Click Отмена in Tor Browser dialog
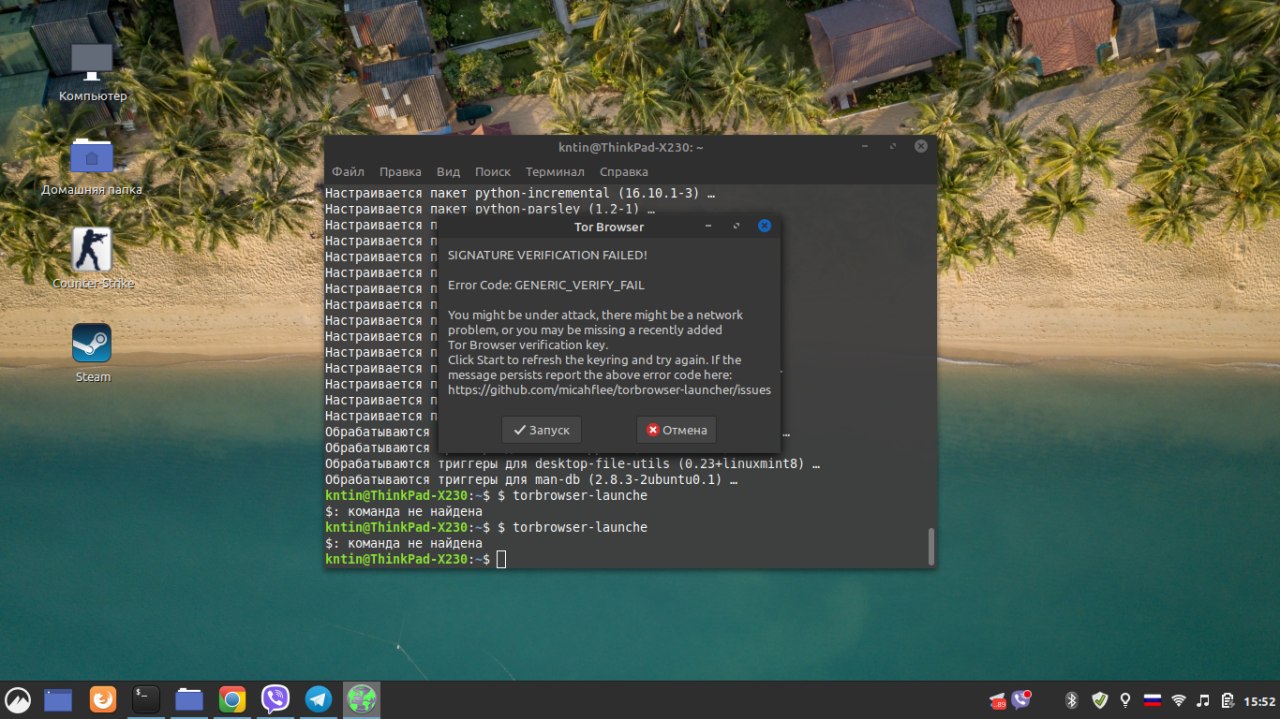Viewport: 1280px width, 719px height. click(x=676, y=430)
